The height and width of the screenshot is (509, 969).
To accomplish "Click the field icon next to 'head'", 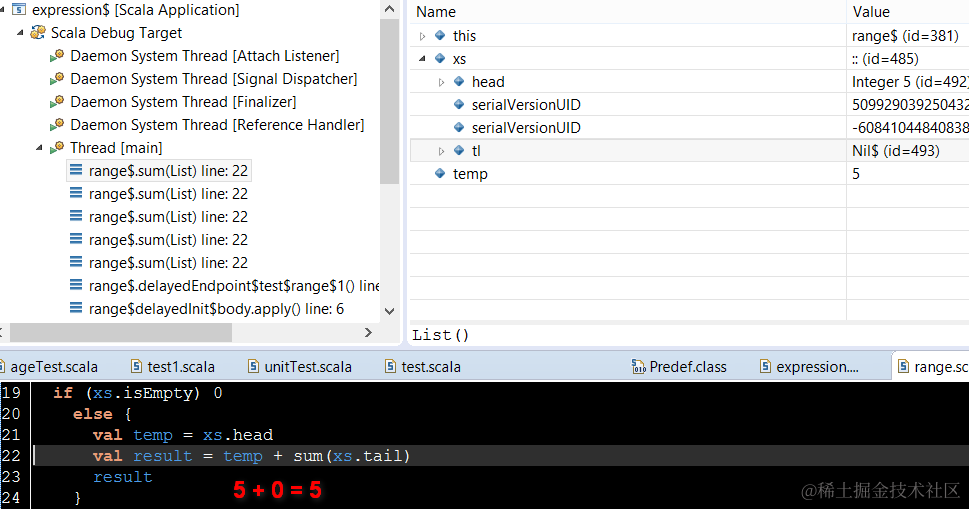I will pos(459,81).
